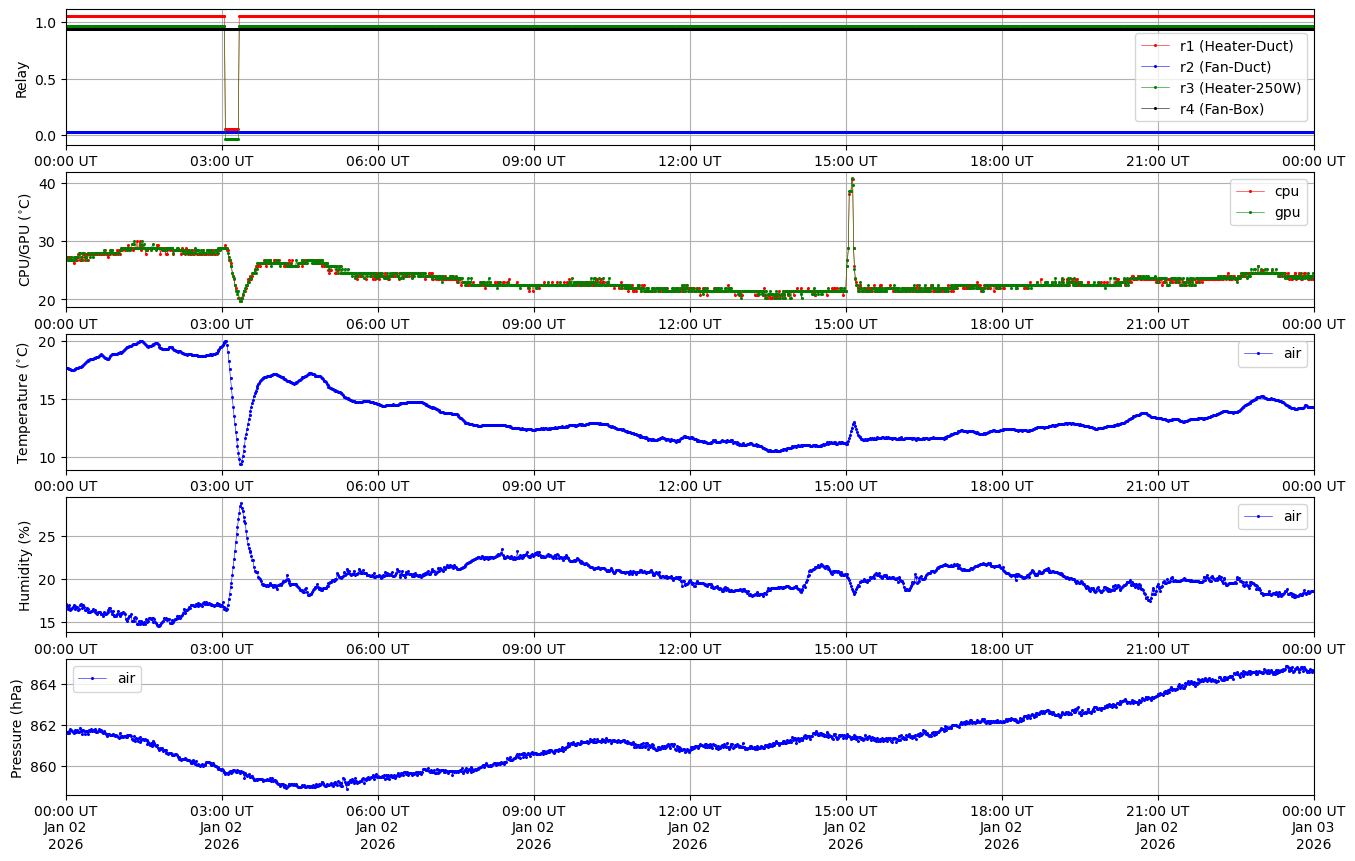Click the cpu legend entry
1355x861 pixels.
click(x=1284, y=191)
